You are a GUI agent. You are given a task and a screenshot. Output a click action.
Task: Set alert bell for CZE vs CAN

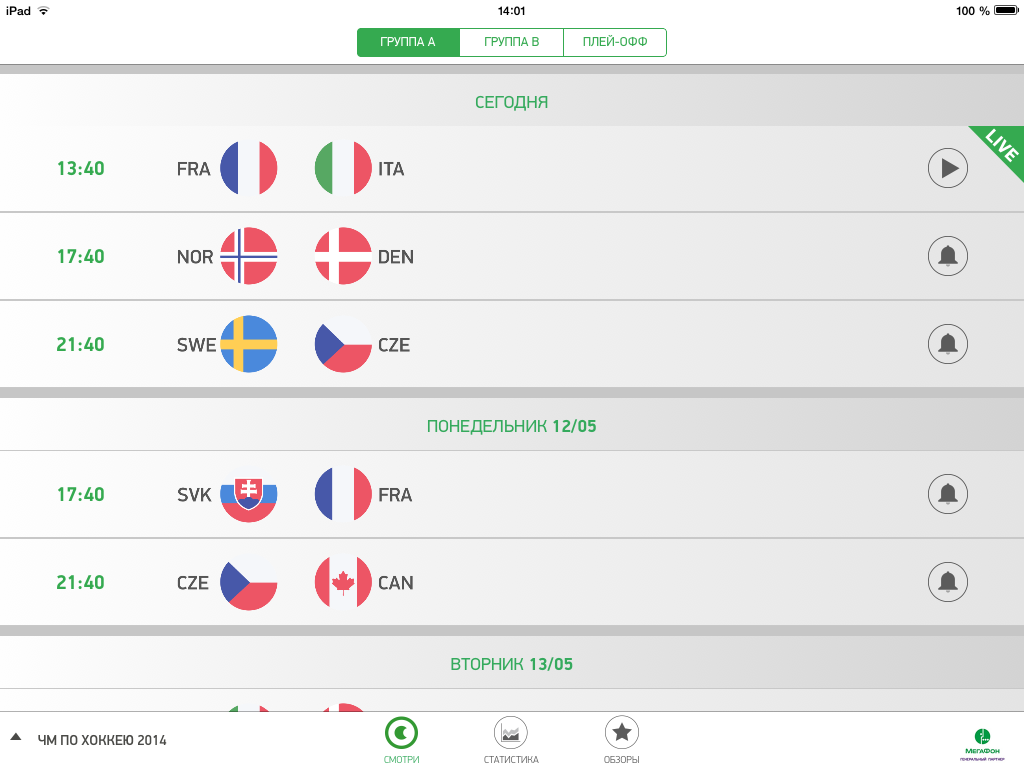948,582
